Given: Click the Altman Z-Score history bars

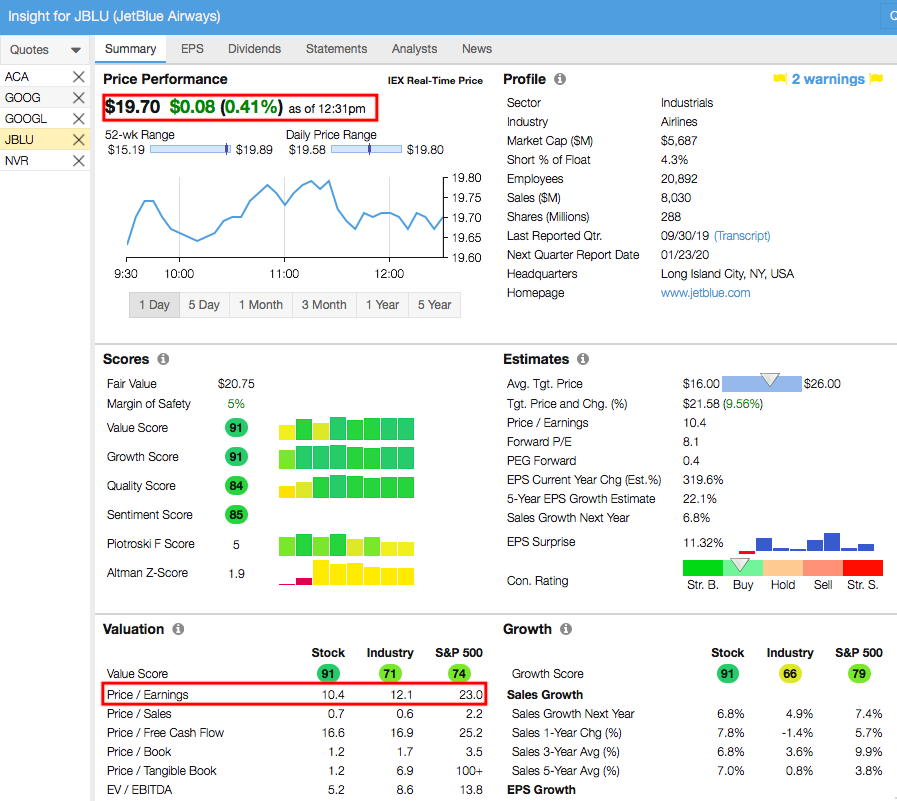Looking at the screenshot, I should click(346, 573).
